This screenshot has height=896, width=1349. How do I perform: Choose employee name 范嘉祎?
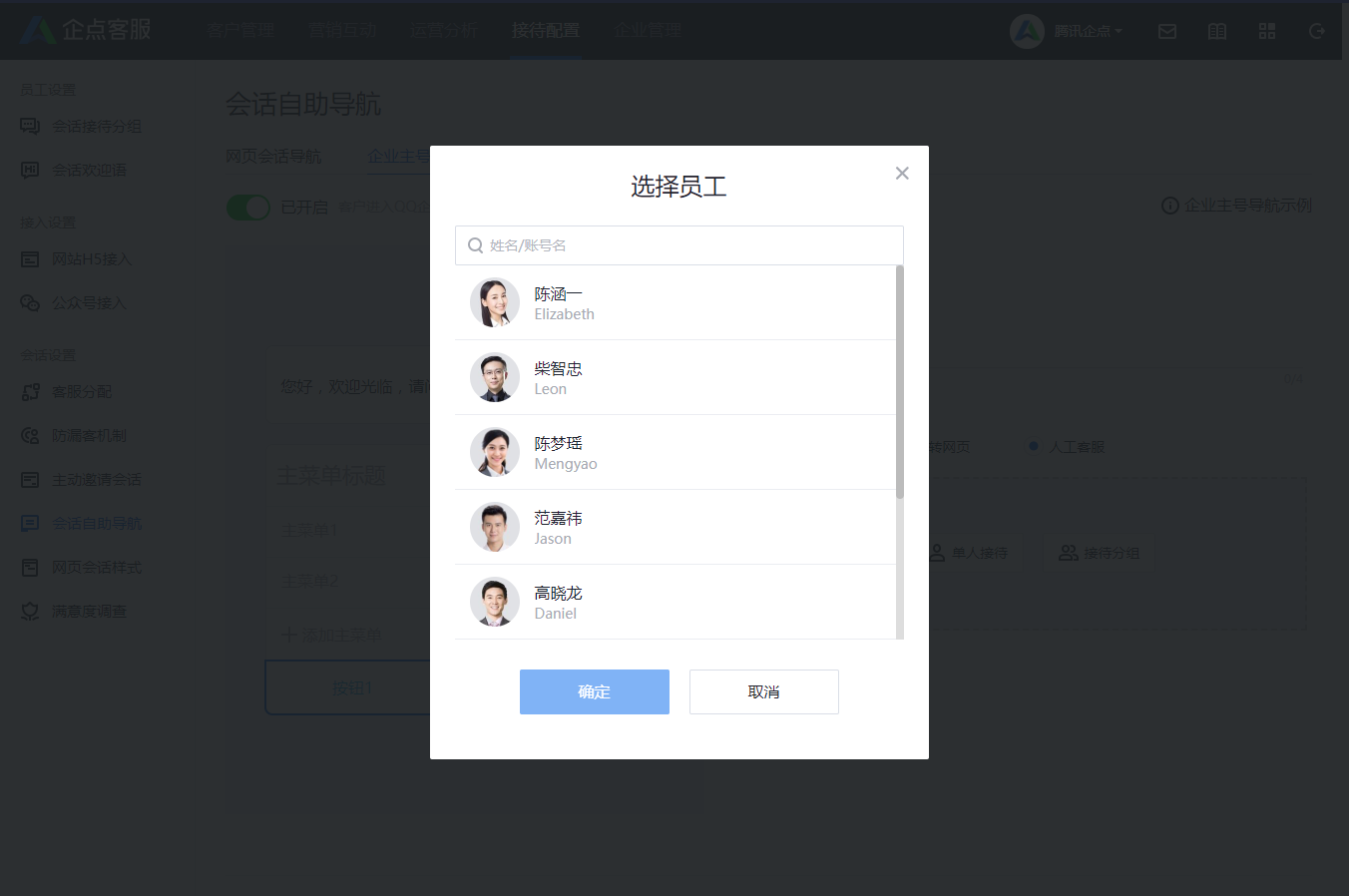tap(558, 518)
